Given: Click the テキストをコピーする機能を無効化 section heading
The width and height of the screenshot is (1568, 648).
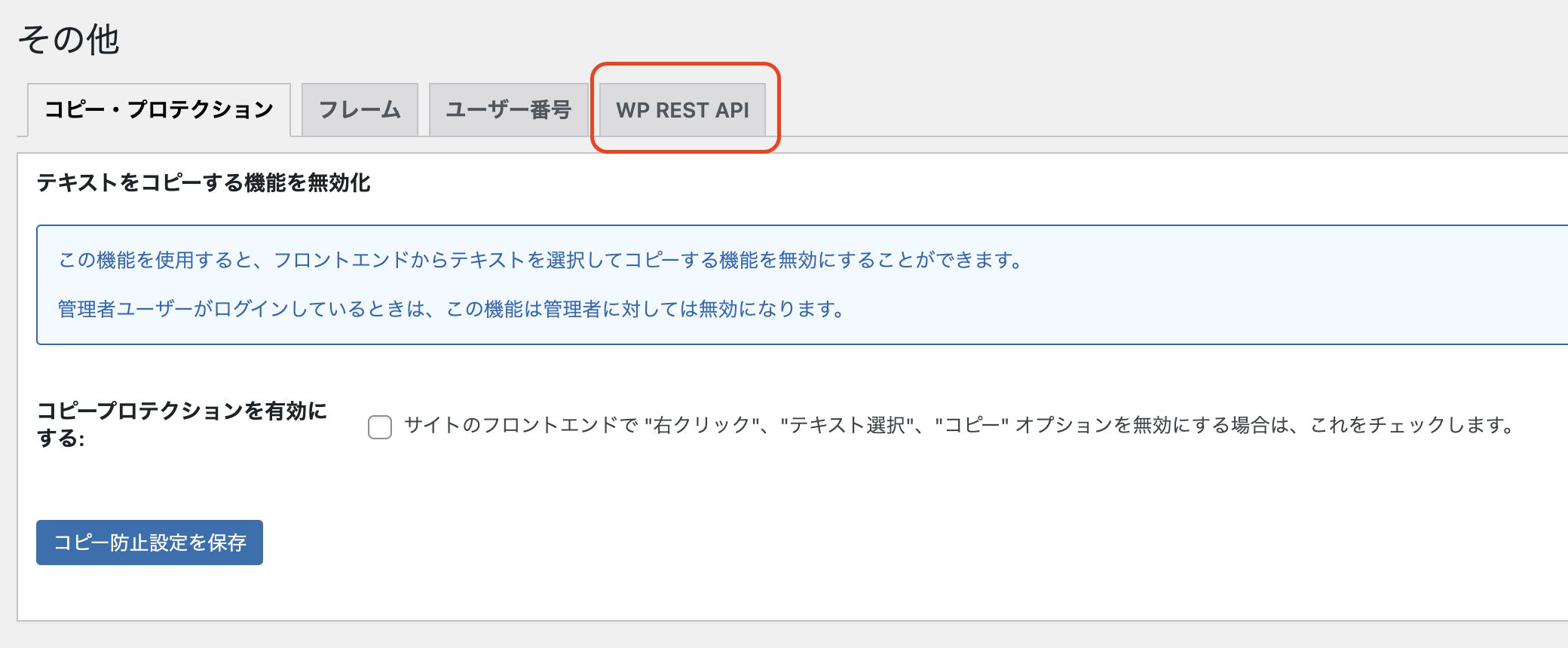Looking at the screenshot, I should click(x=204, y=183).
